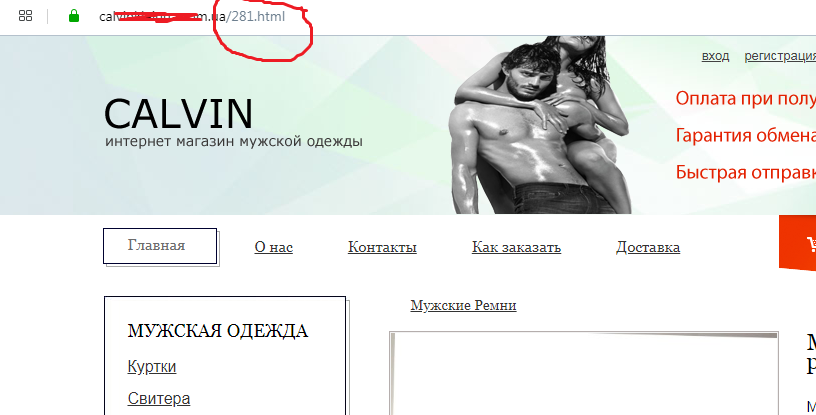Click the CALVIN store logo
816x415 pixels.
tap(178, 114)
